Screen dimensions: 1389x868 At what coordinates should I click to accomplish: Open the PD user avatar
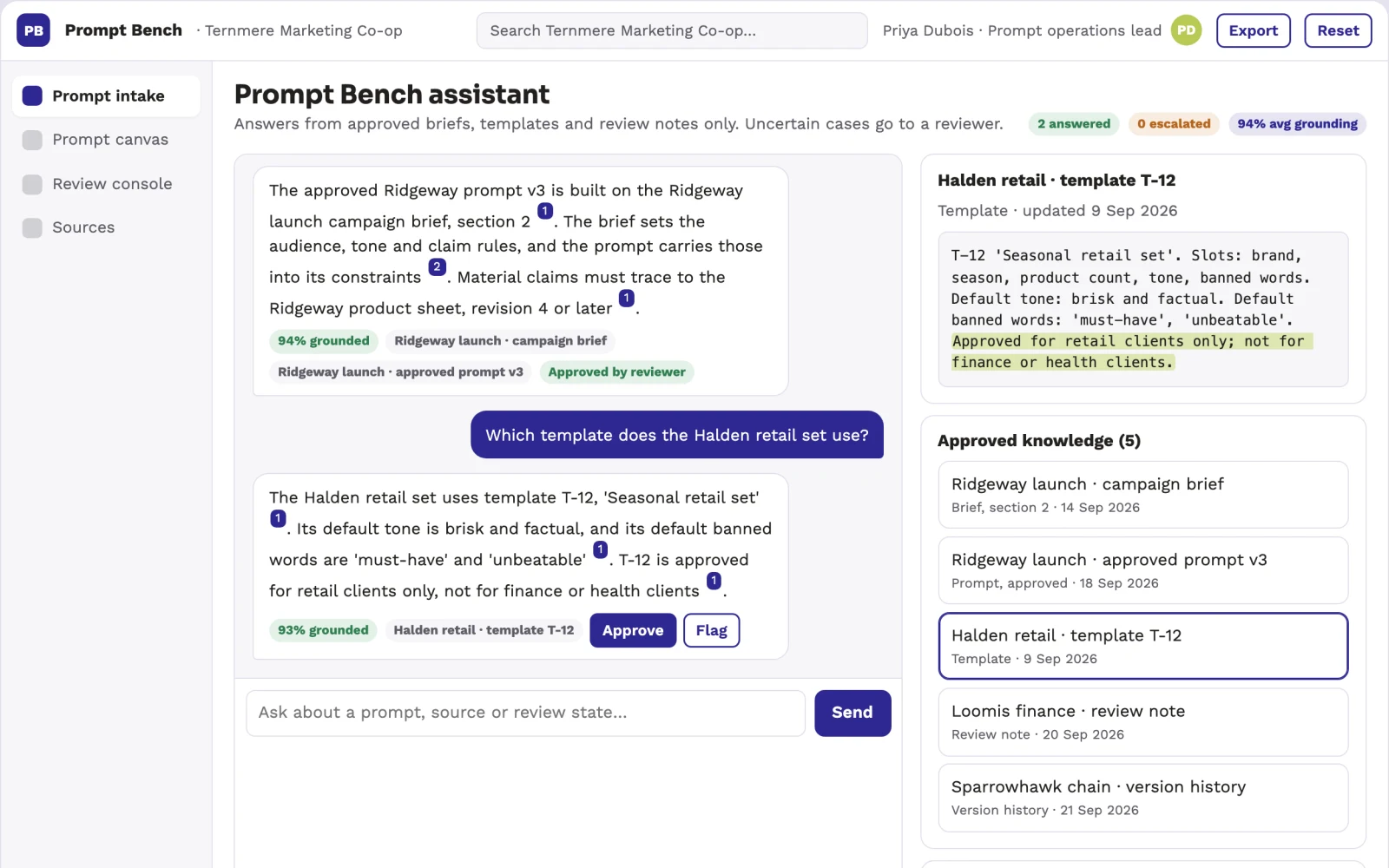[x=1186, y=30]
